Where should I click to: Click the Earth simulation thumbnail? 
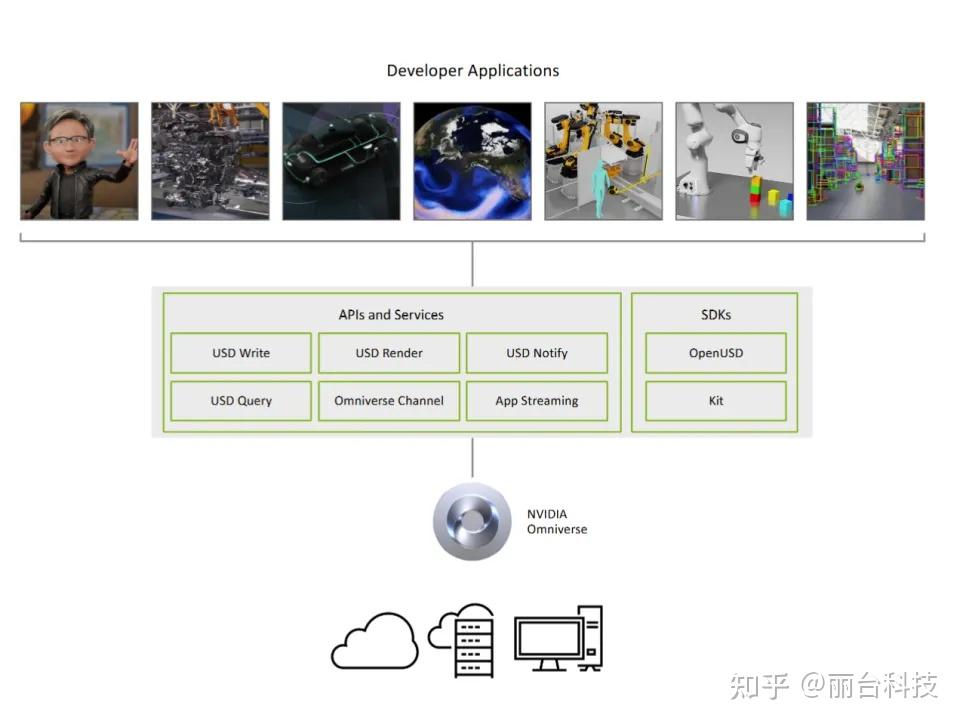(472, 160)
